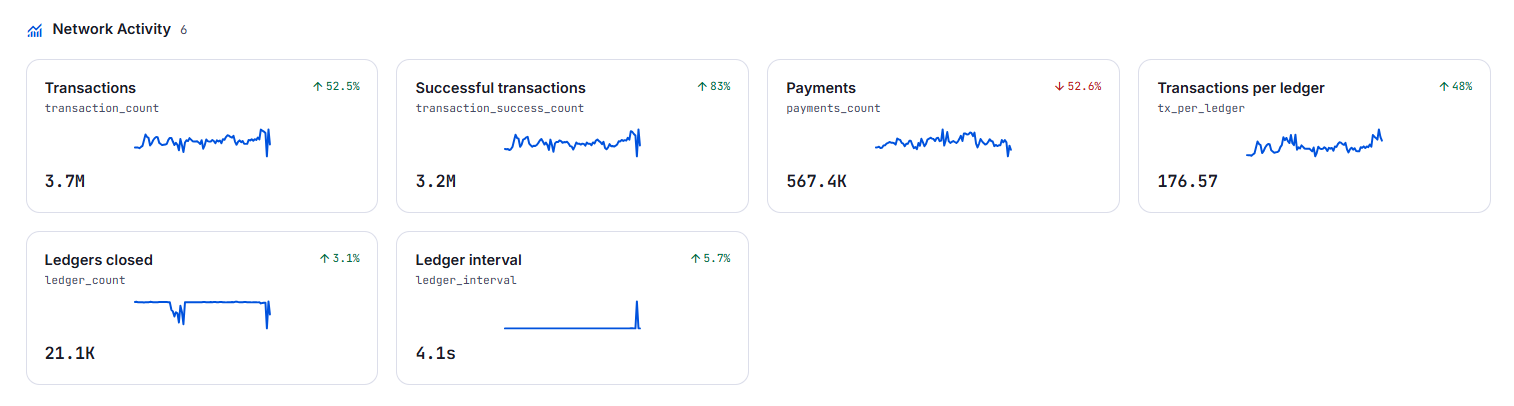Open the Transactions metric card

click(202, 136)
